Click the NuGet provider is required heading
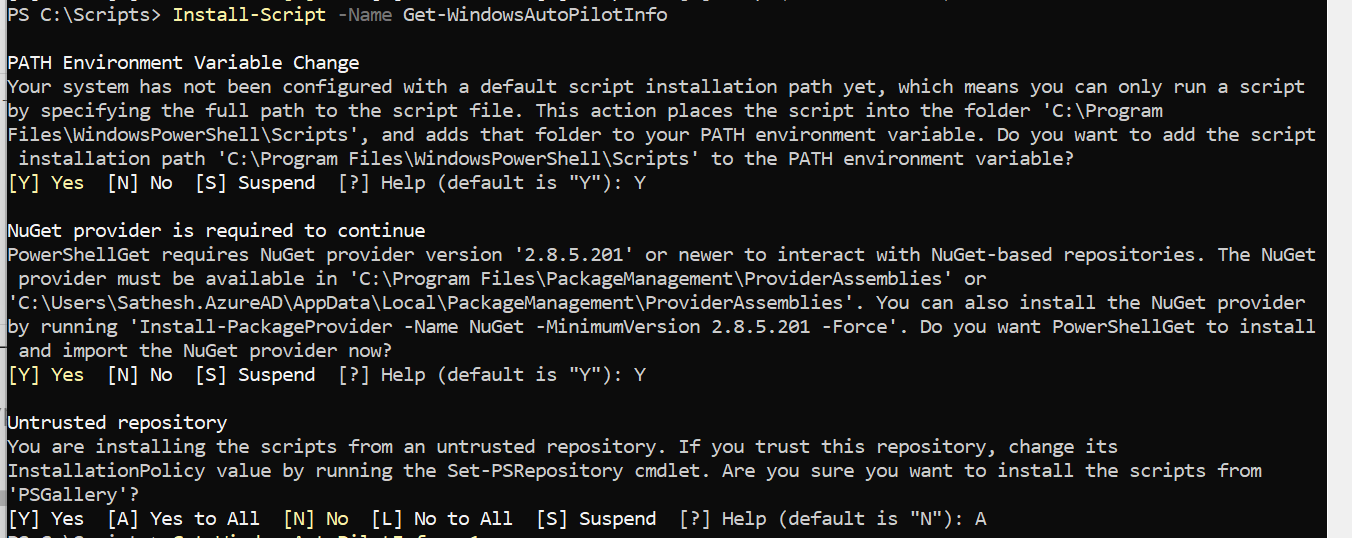The width and height of the screenshot is (1352, 538). pos(216,231)
